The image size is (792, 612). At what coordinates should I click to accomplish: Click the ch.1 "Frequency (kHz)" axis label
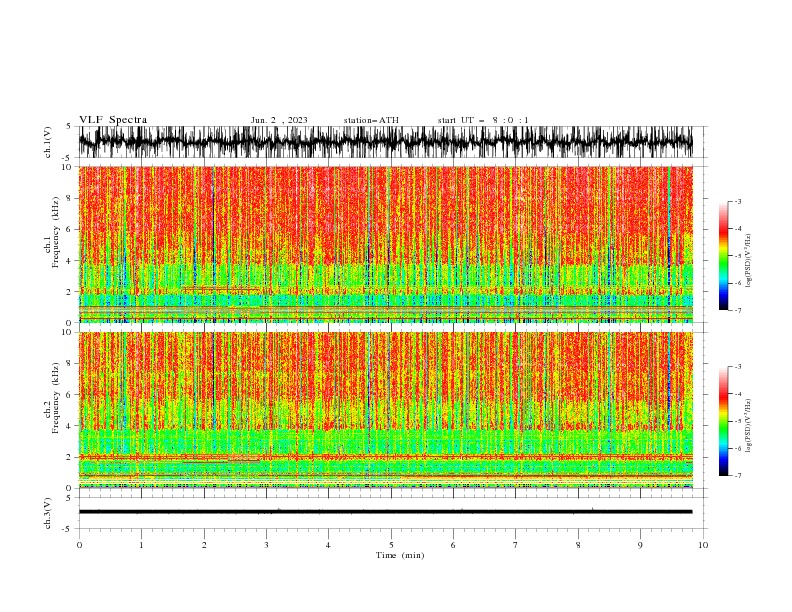(56, 233)
